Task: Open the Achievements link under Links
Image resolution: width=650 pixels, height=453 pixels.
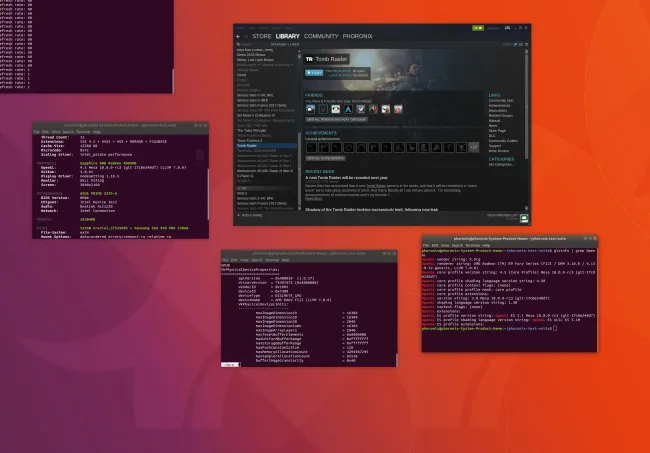Action: point(500,106)
